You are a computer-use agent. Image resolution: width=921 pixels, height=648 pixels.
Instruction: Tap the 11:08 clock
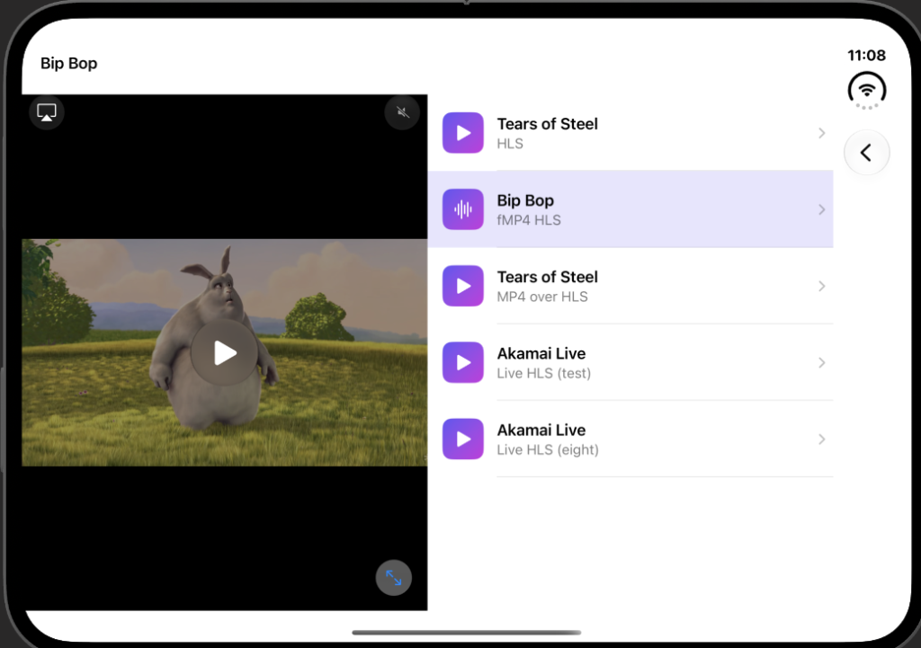click(x=866, y=55)
